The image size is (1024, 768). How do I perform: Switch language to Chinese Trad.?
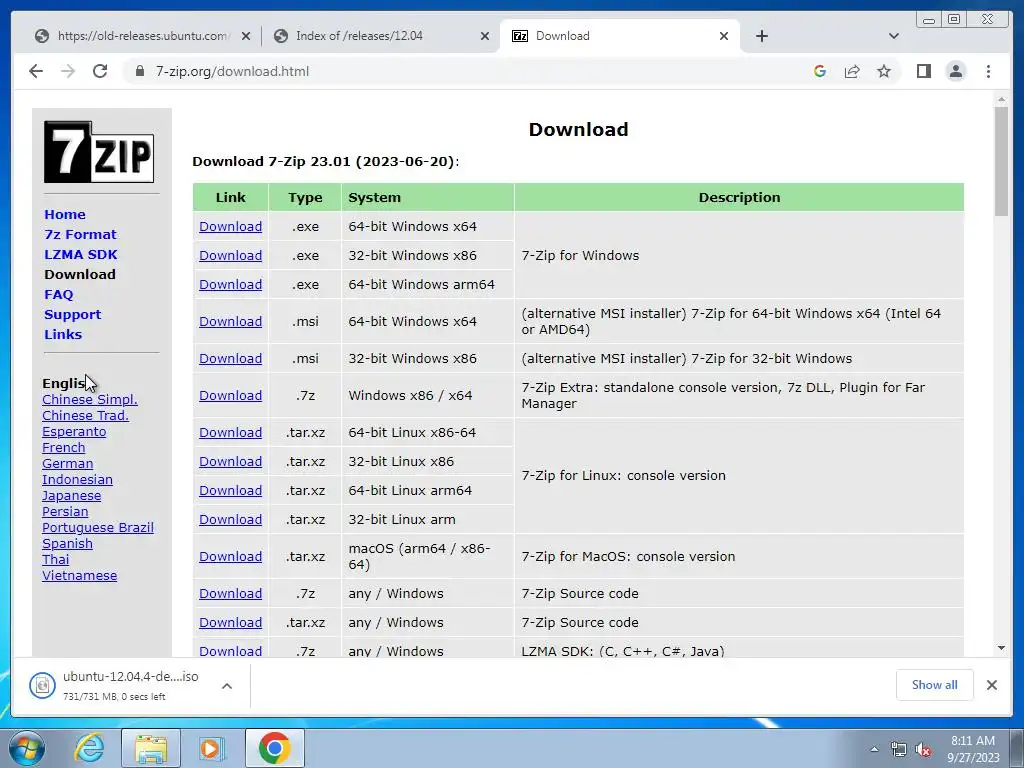click(85, 415)
